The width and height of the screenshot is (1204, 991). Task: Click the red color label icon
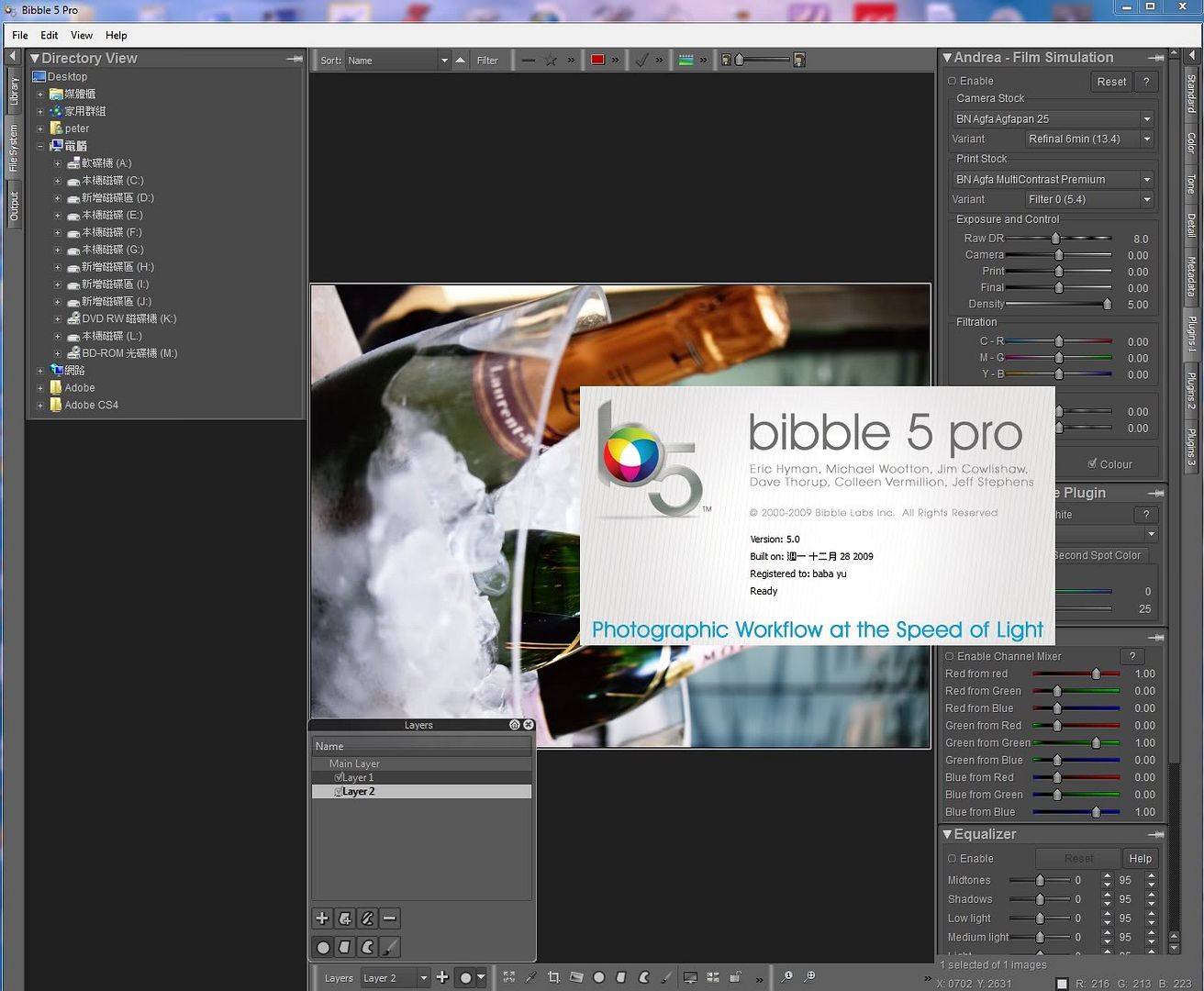[x=598, y=61]
